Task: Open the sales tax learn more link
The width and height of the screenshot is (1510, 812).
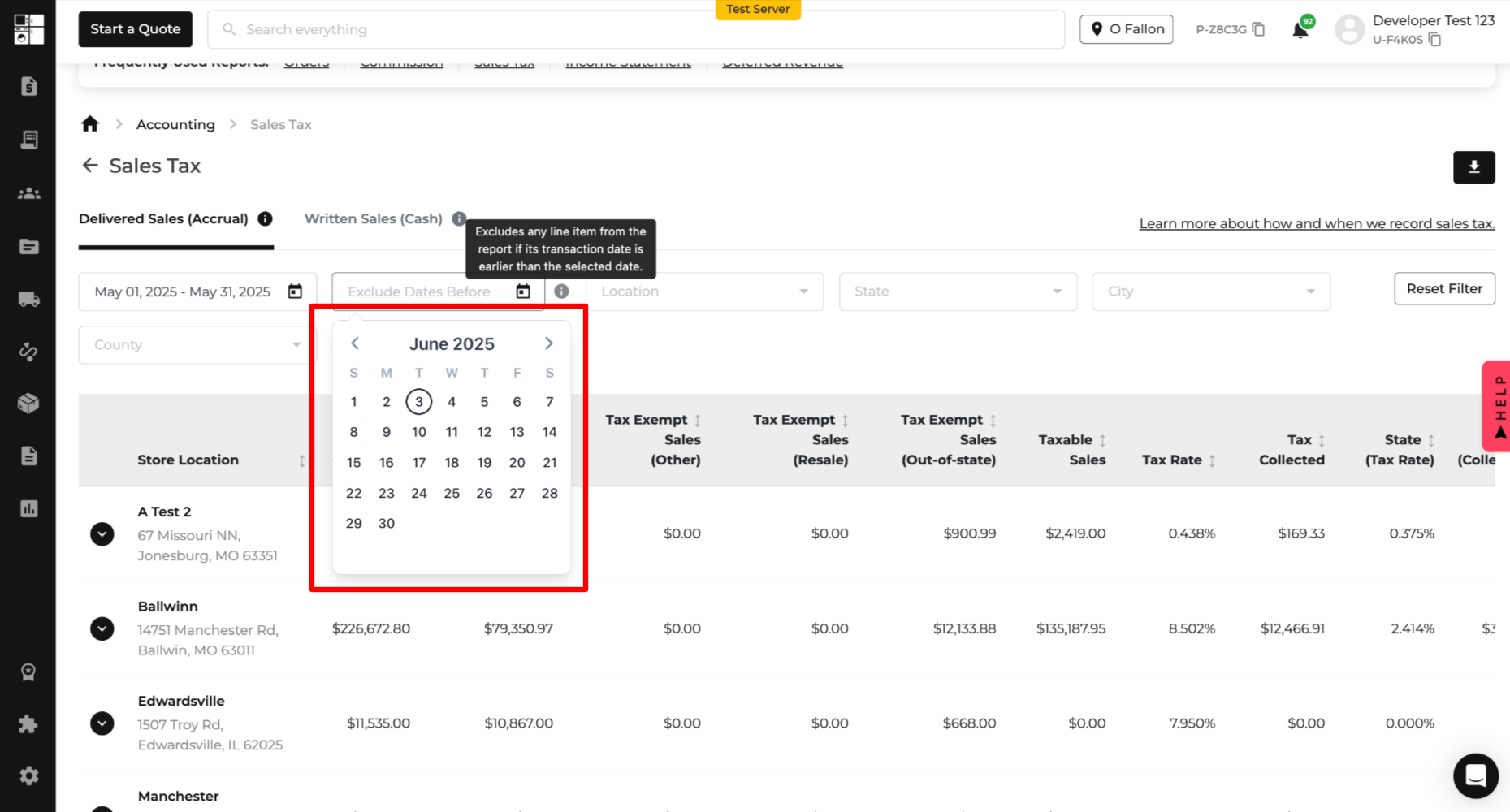Action: [x=1317, y=224]
